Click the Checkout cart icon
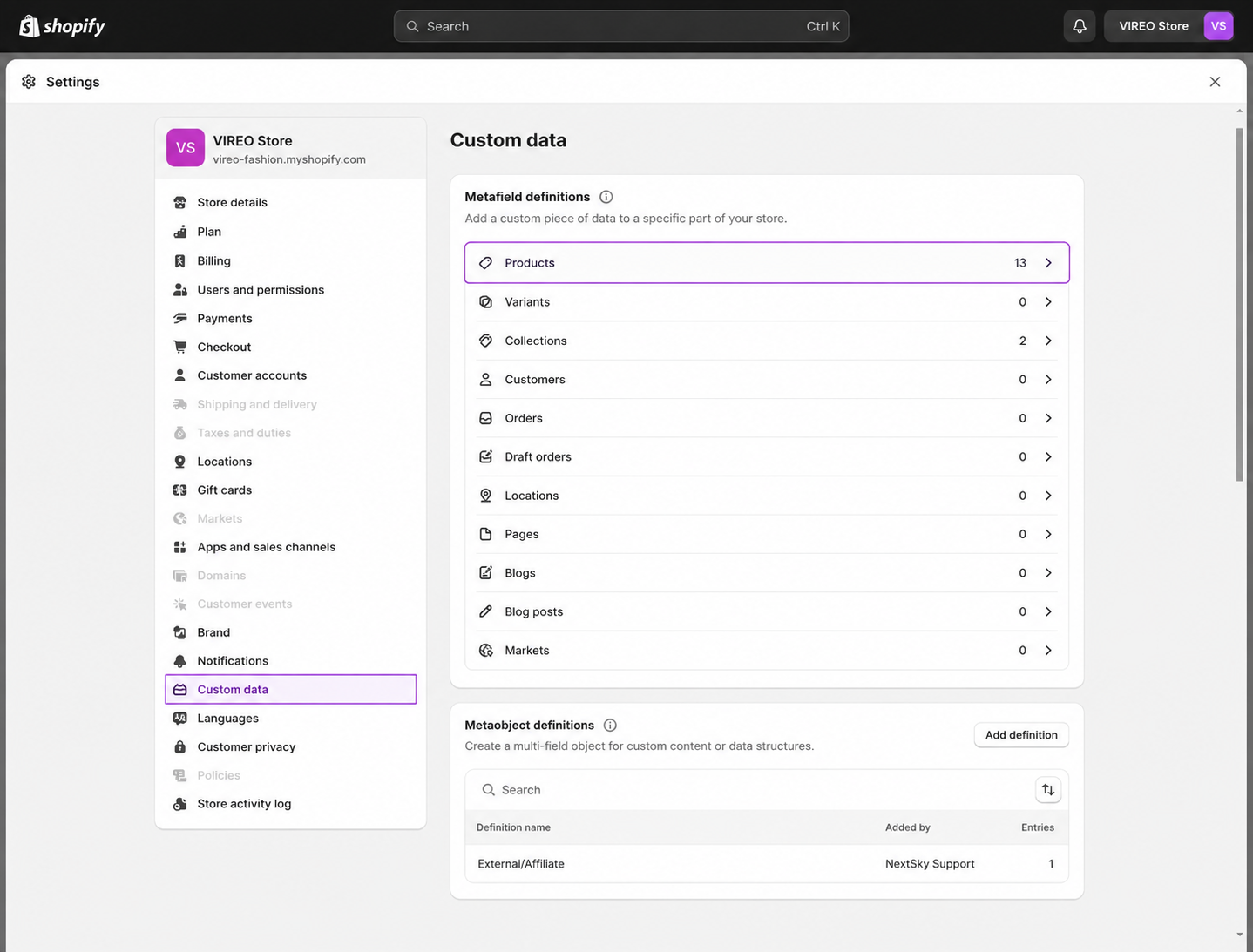Viewport: 1253px width, 952px height. point(180,347)
